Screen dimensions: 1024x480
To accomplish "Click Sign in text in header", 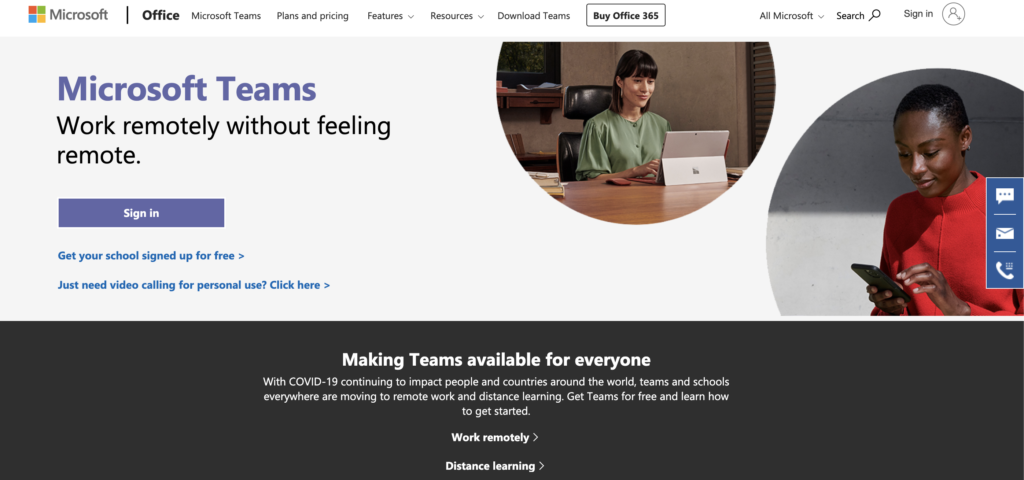I will tap(918, 14).
